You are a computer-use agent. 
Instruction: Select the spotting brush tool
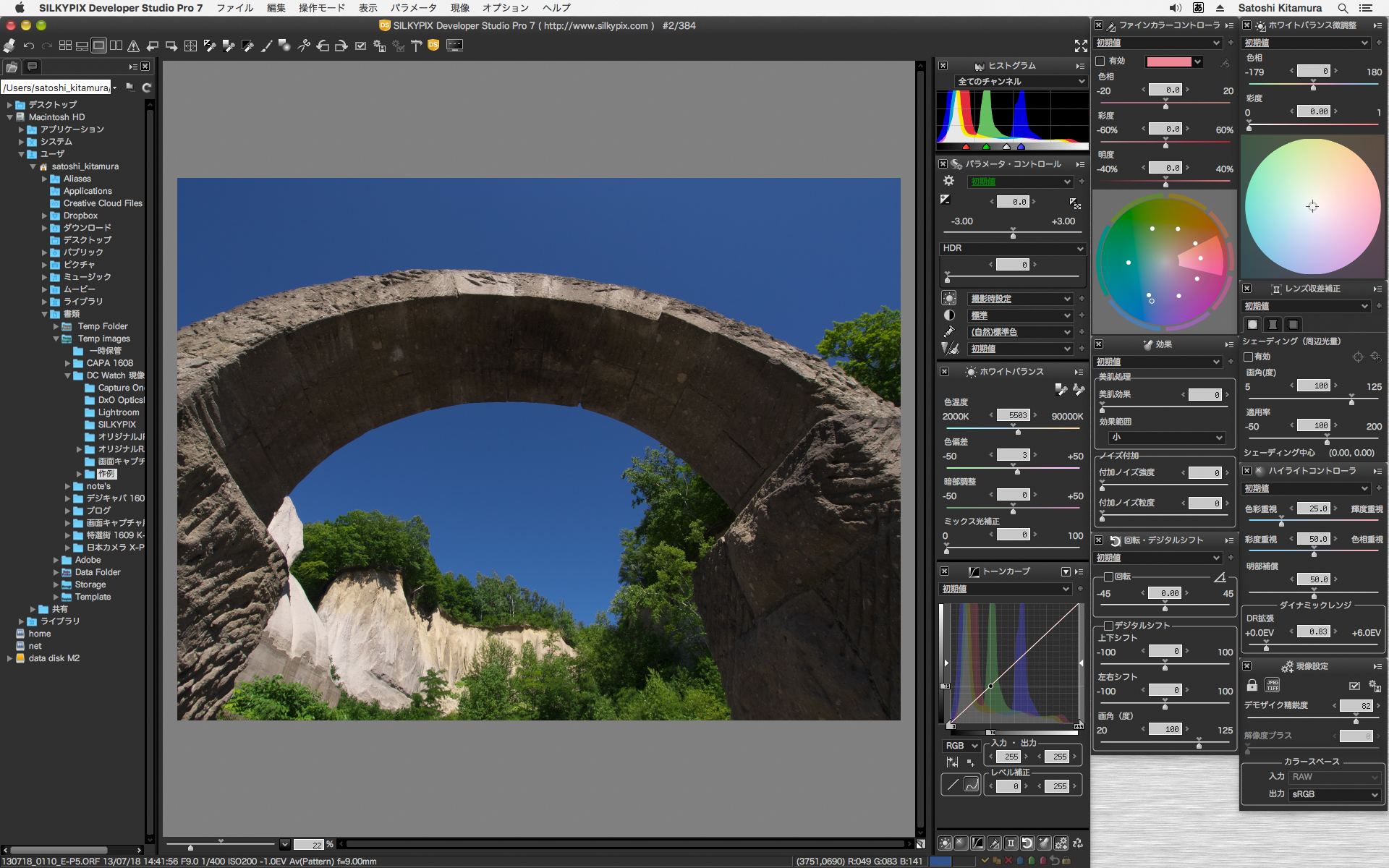point(266,46)
